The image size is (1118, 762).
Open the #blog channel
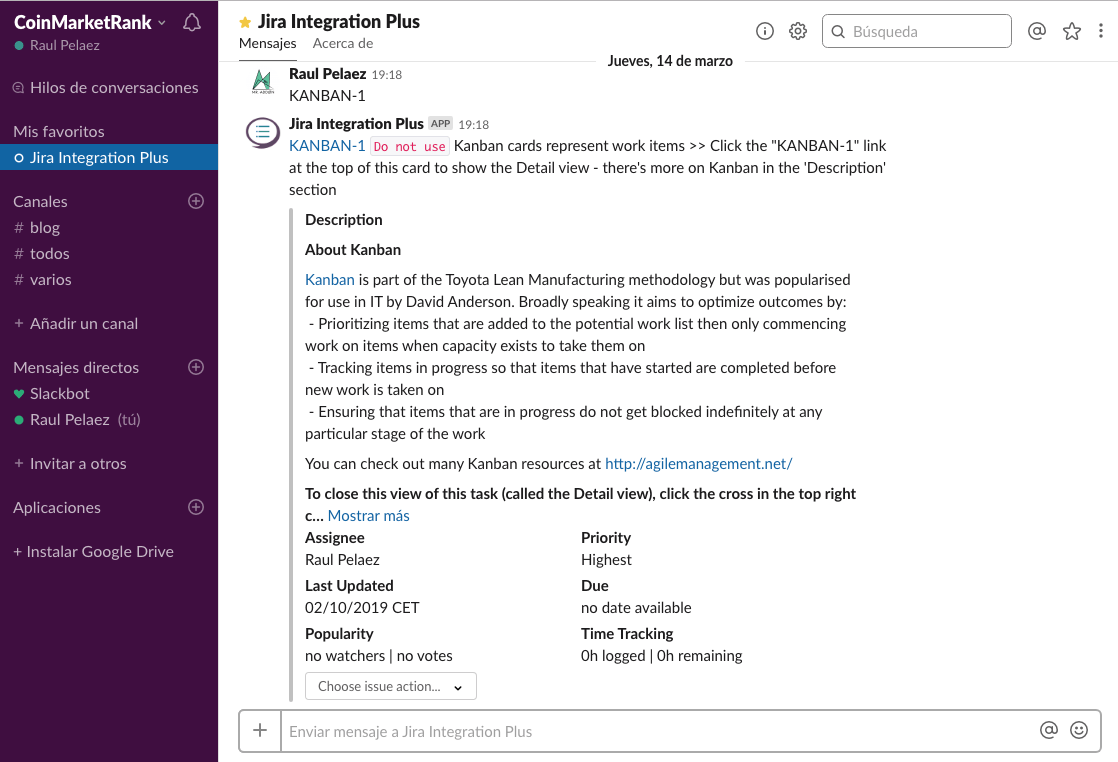click(45, 228)
